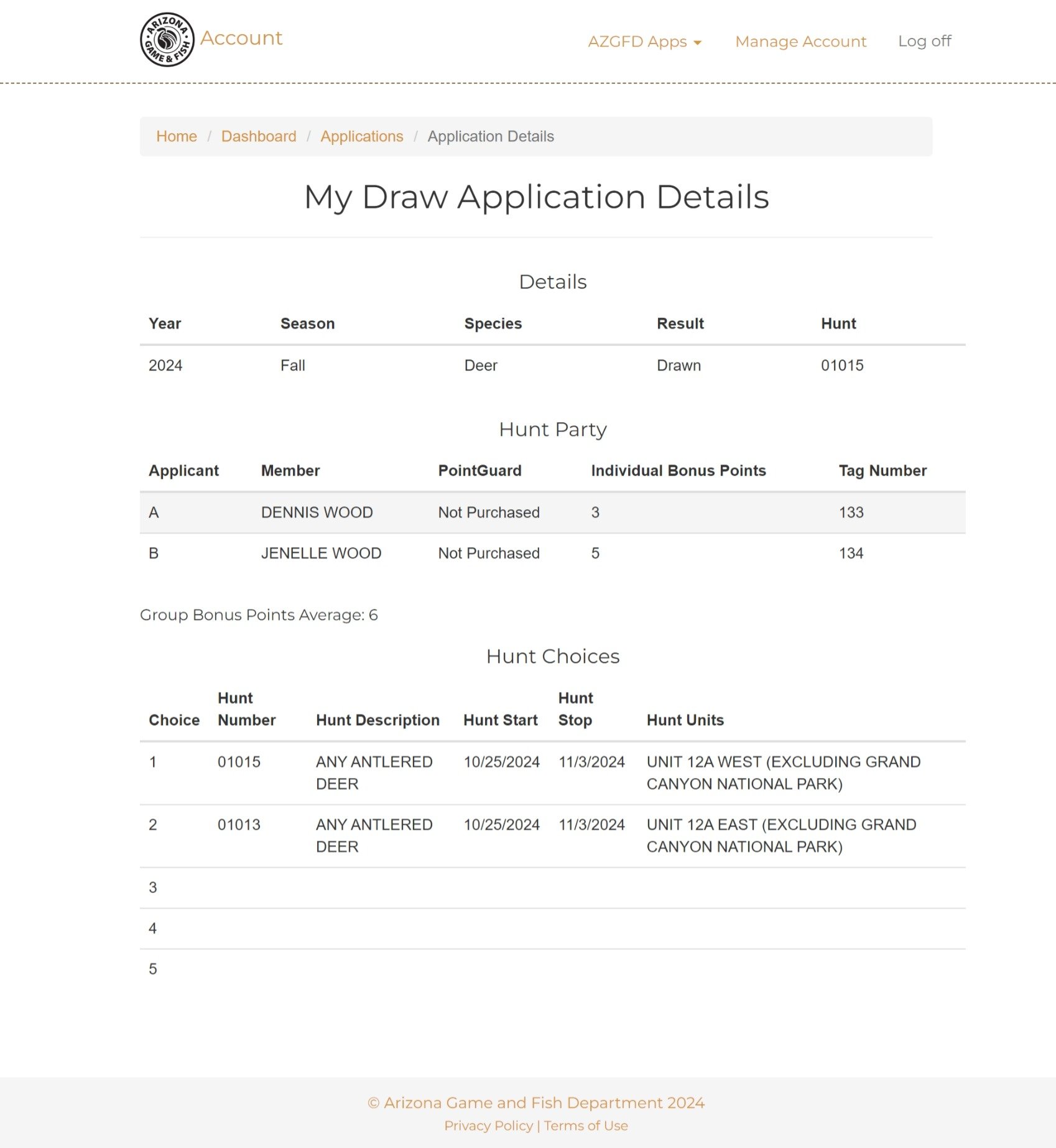1056x1148 pixels.
Task: Click hunt number 01015 in choices
Action: (239, 762)
